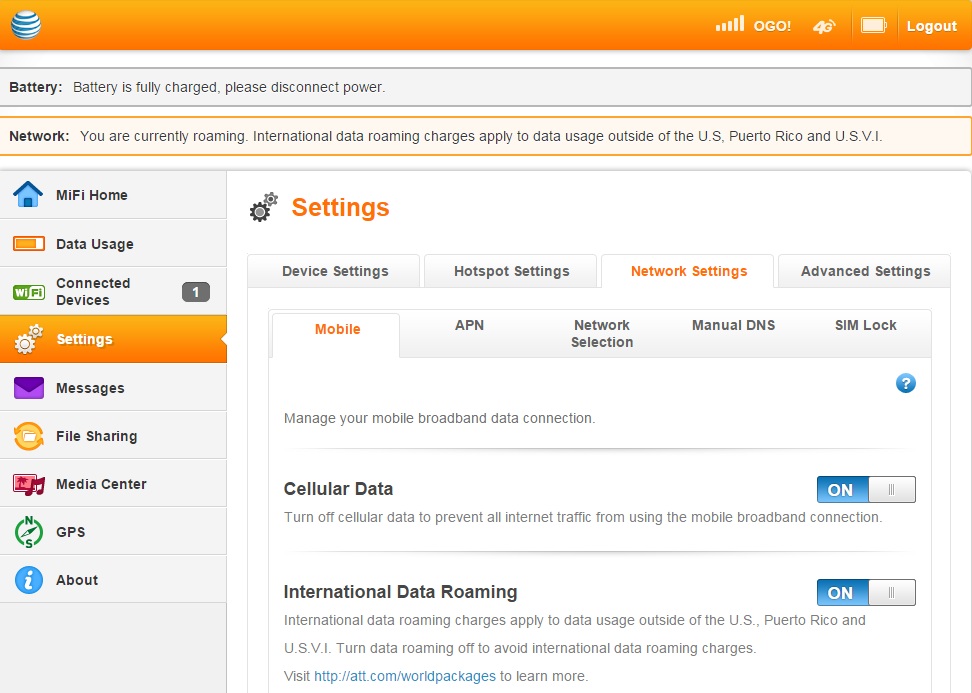
Task: Click the Logout button
Action: click(932, 26)
